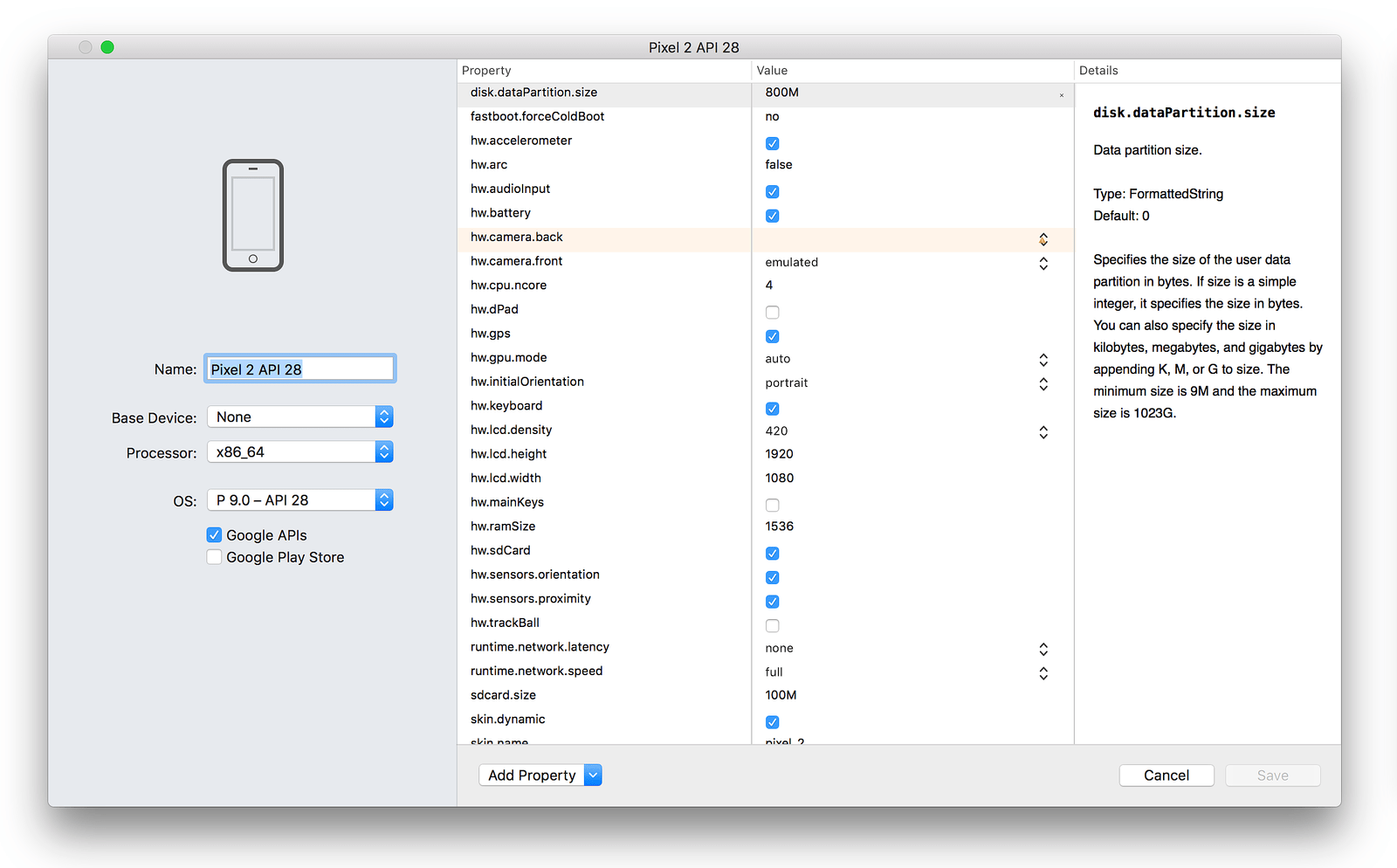Open the hw.gpu.mode value selector
1397x868 pixels.
tap(1043, 359)
